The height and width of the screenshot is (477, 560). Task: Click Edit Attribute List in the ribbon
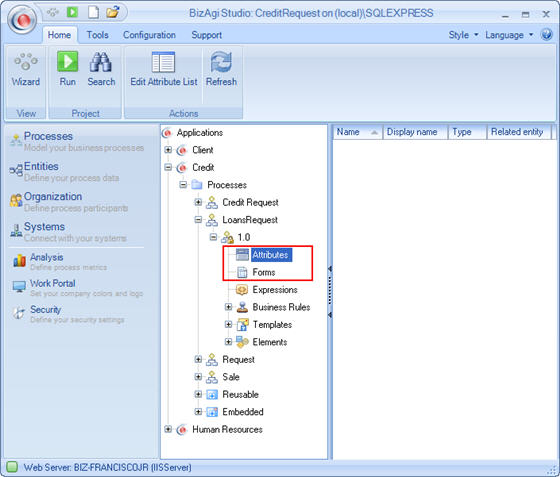point(164,70)
